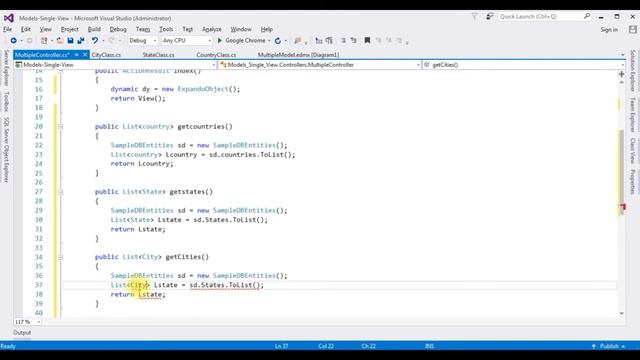Screen dimensions: 640x360
Task: Uncomment selected lines icon
Action: coord(353,40)
